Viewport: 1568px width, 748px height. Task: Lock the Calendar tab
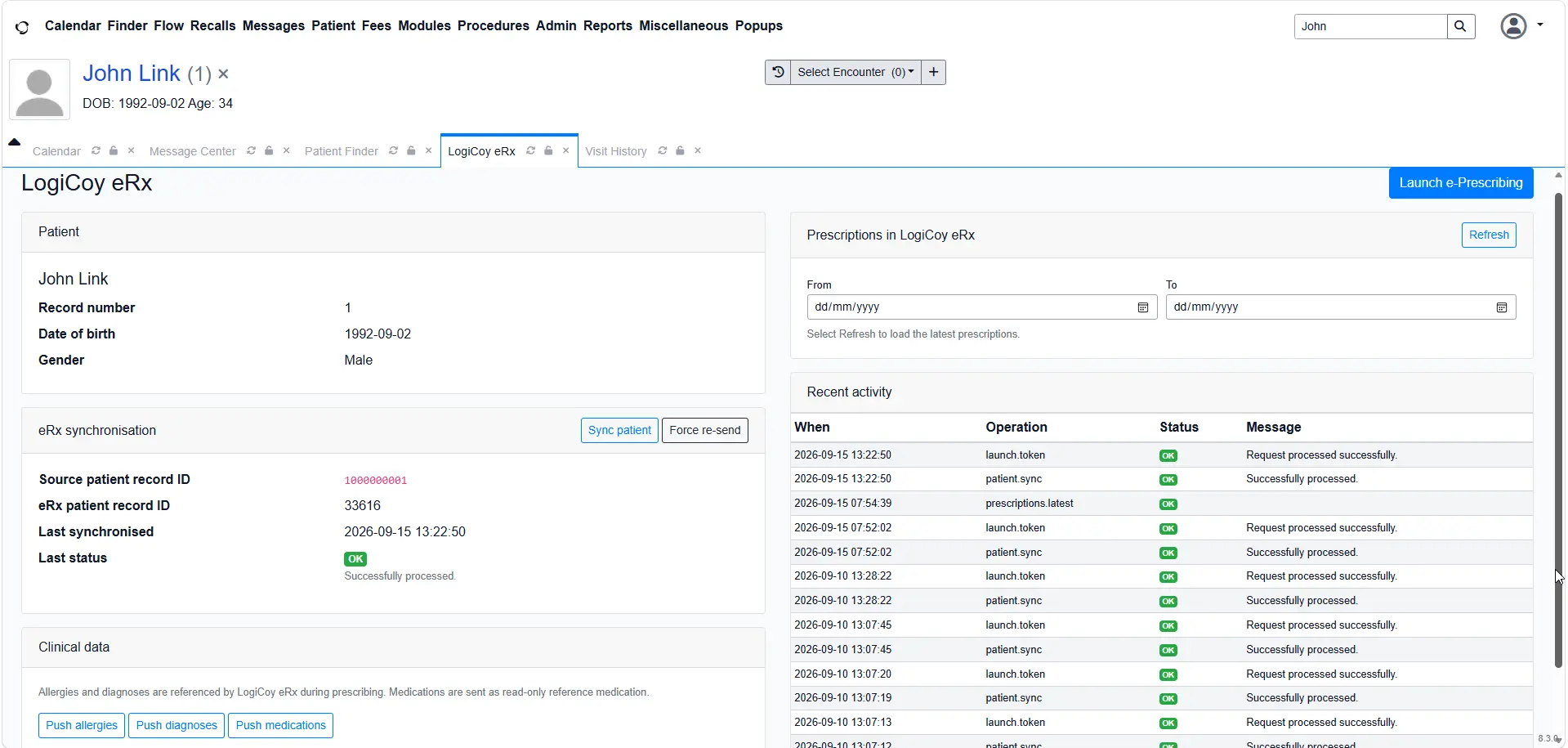114,150
